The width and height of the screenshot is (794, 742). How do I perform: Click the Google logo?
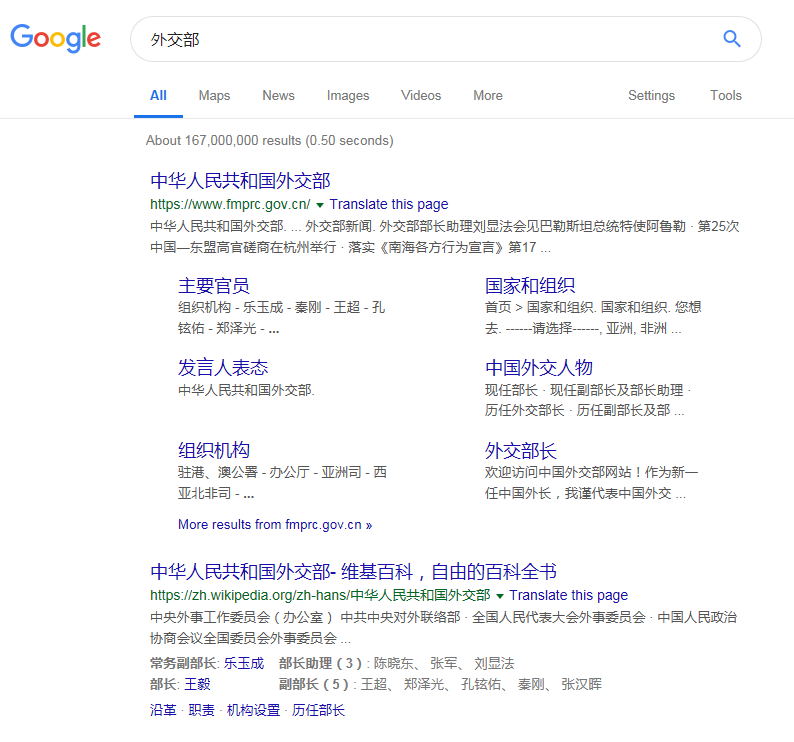[56, 38]
